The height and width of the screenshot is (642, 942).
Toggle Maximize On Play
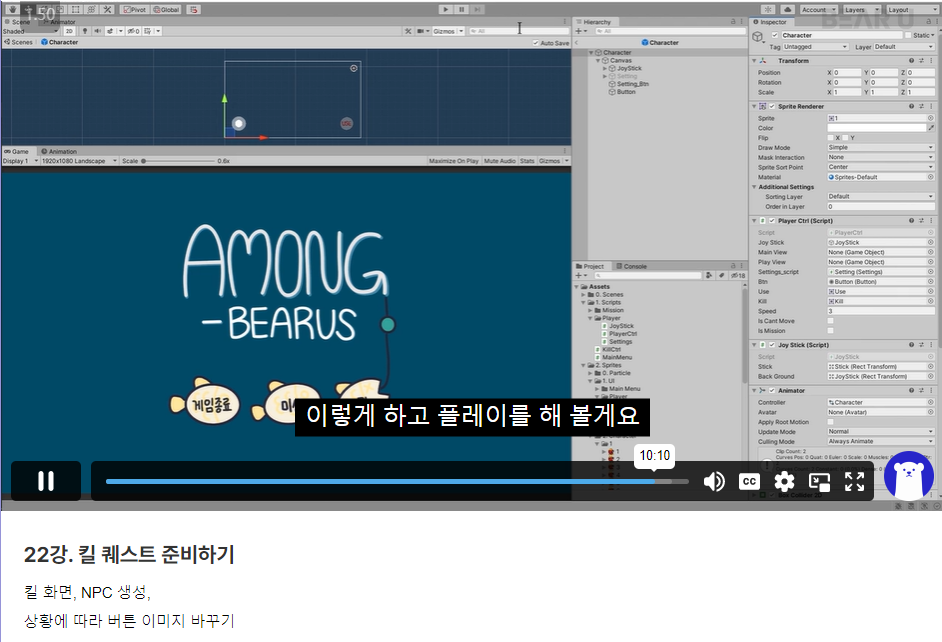pyautogui.click(x=454, y=161)
